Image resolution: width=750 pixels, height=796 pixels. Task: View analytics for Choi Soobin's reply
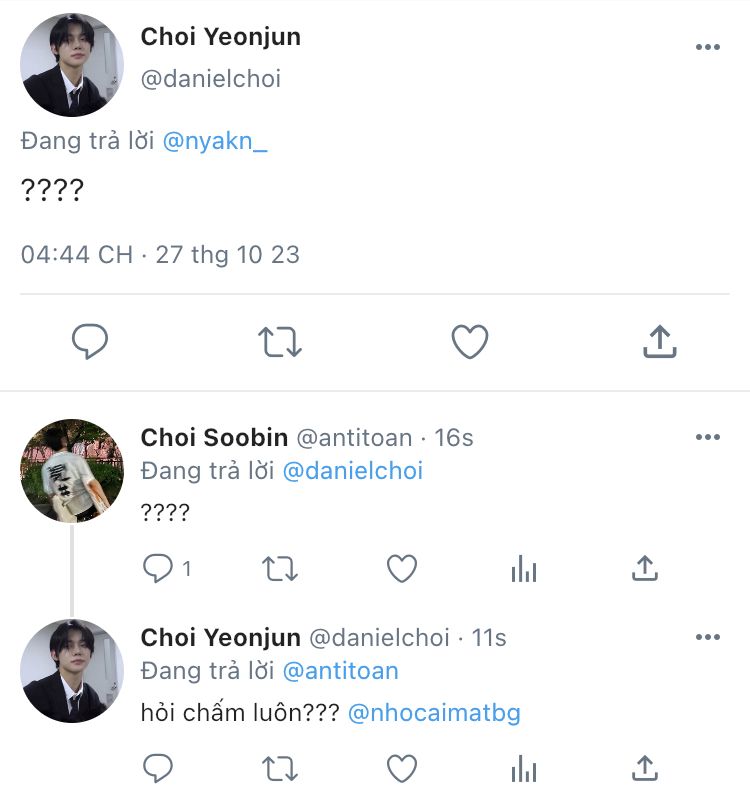(523, 569)
